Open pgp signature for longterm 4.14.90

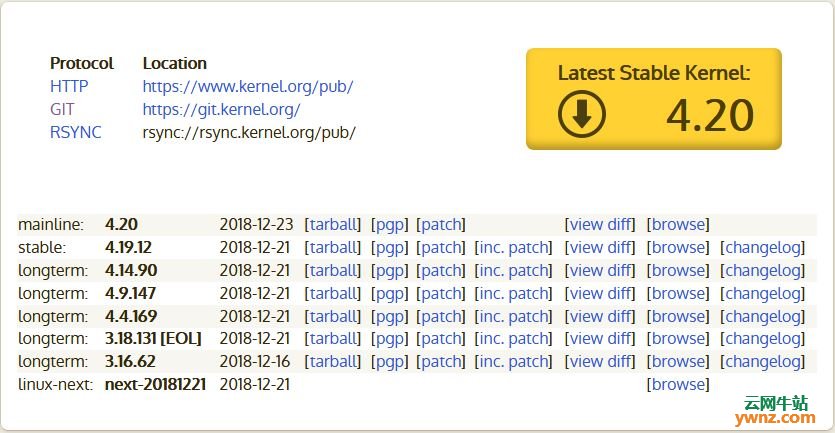(x=390, y=270)
